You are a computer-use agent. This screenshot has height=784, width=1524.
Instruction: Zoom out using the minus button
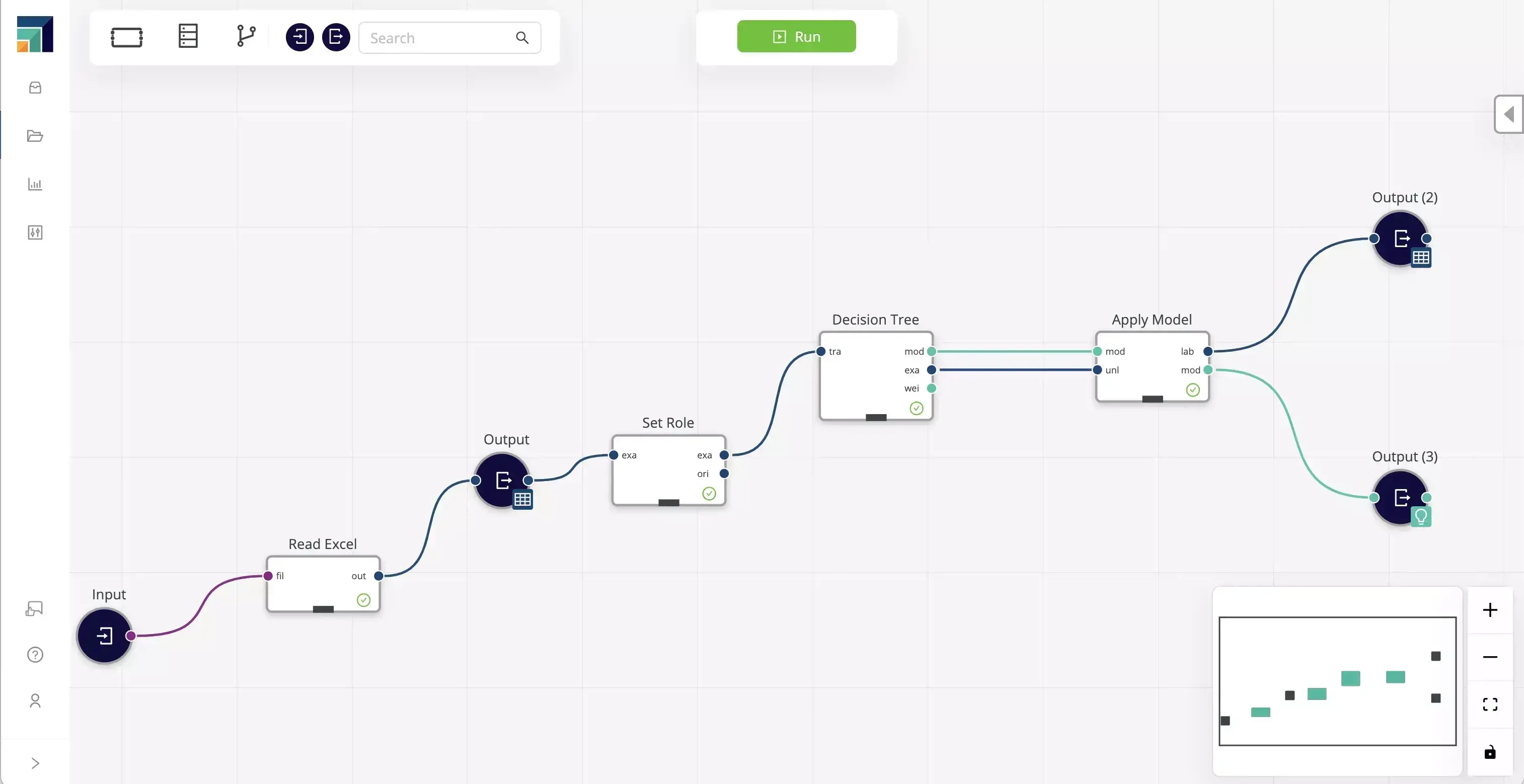click(x=1492, y=656)
